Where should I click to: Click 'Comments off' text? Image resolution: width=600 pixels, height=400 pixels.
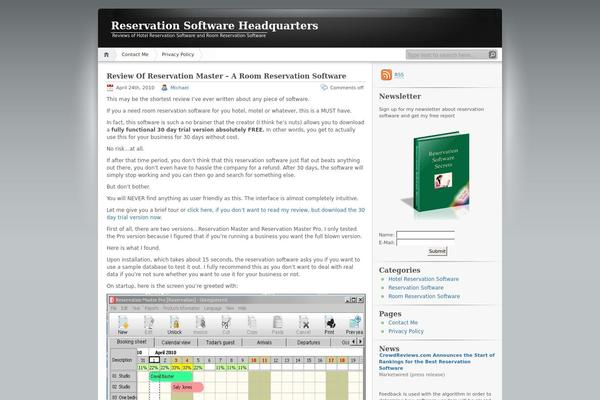(x=347, y=88)
